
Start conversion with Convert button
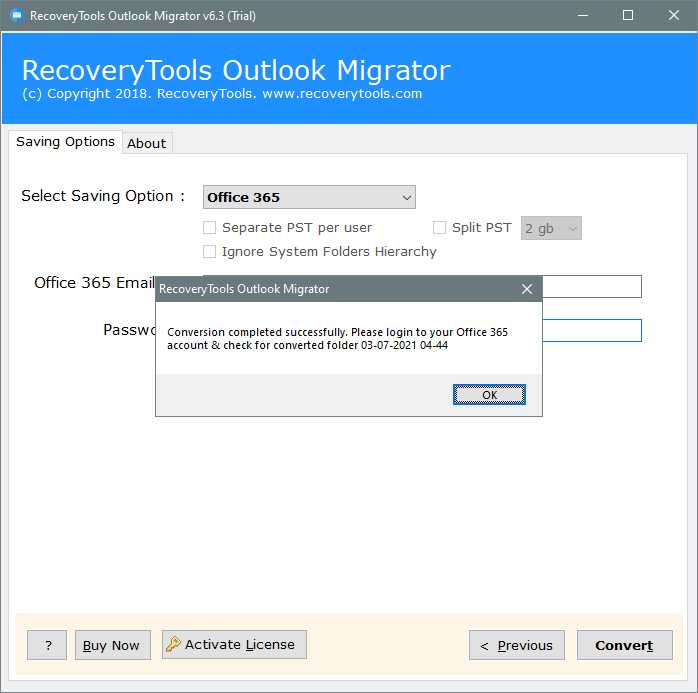[625, 645]
